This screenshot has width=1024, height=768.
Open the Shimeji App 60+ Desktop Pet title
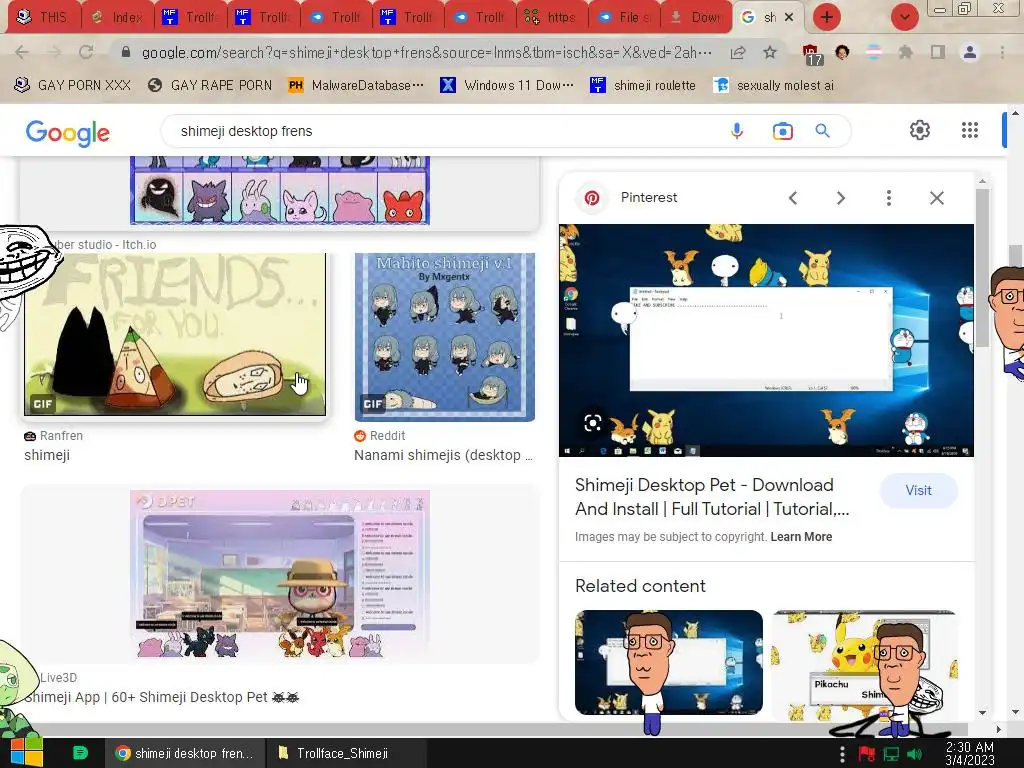[x=161, y=697]
